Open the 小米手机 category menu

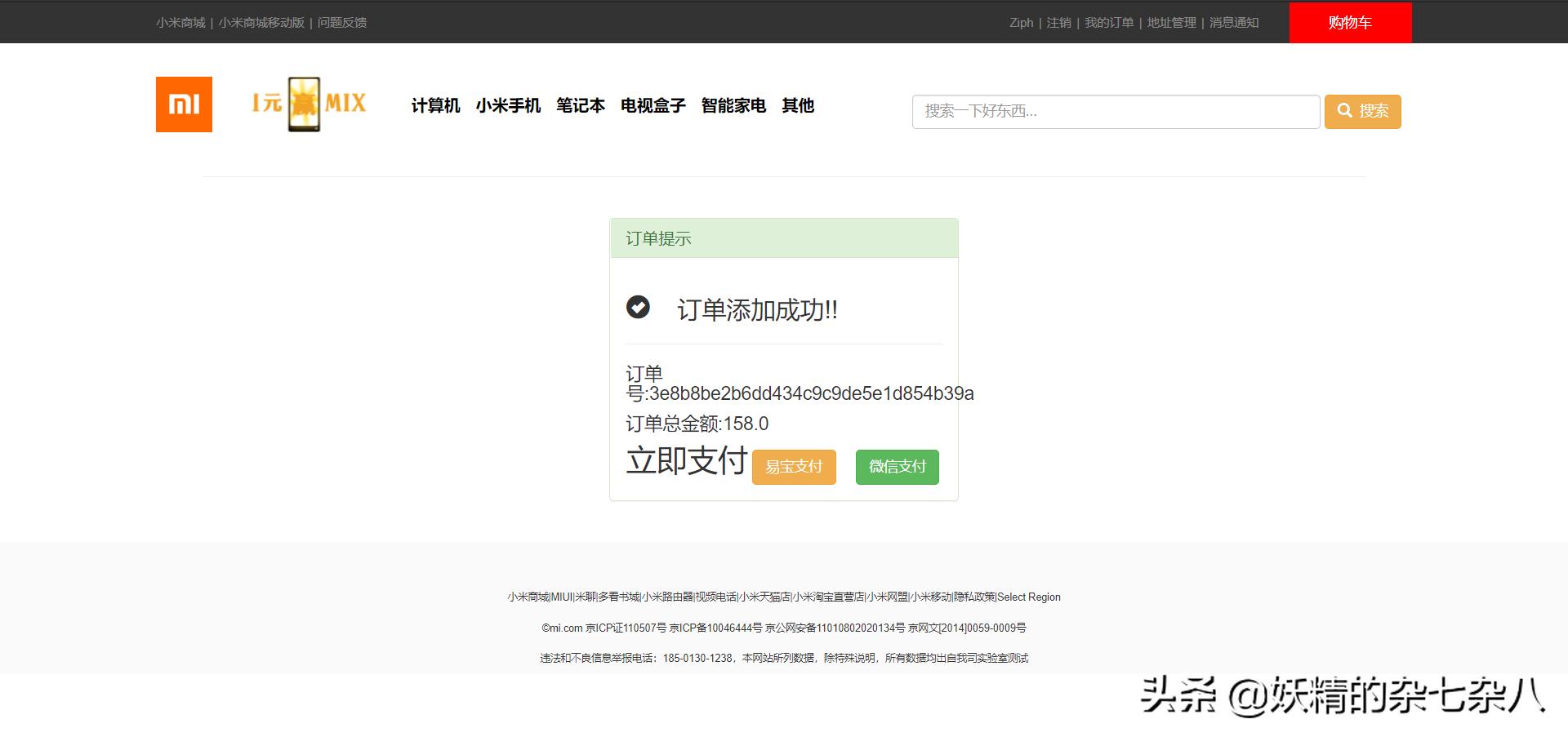508,106
